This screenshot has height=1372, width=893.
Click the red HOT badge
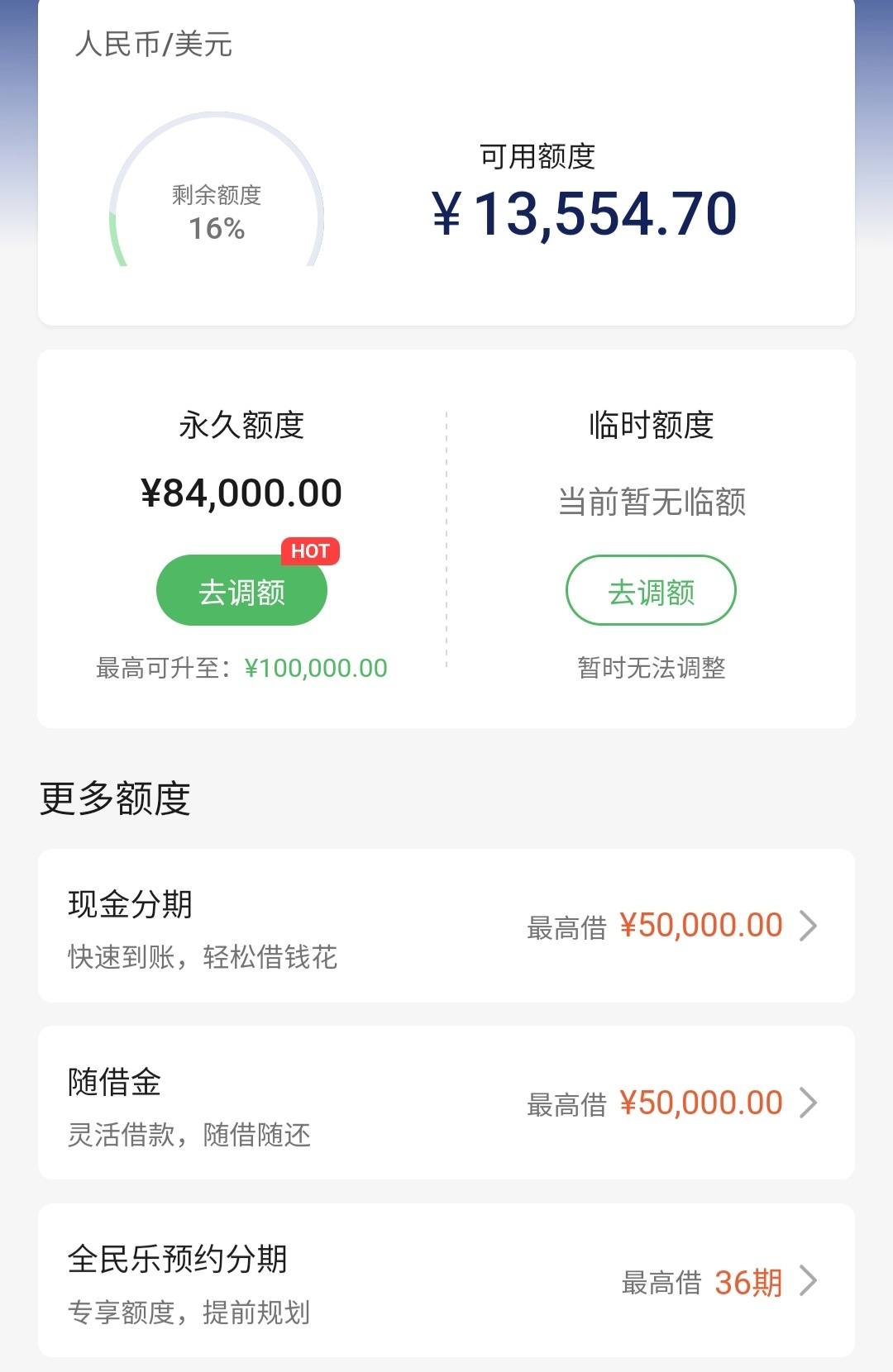pos(310,551)
